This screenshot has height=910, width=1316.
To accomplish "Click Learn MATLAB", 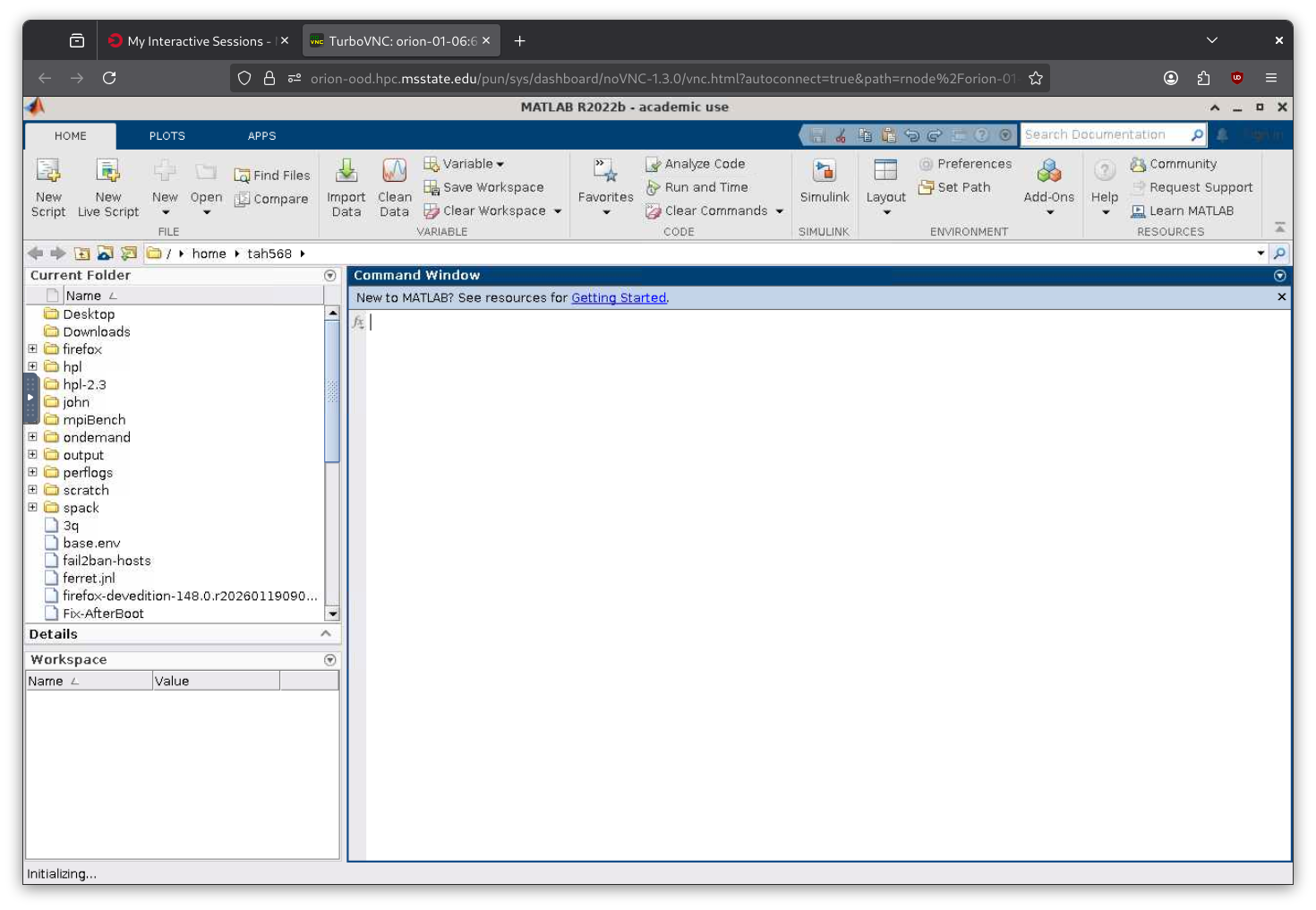I will (1183, 210).
